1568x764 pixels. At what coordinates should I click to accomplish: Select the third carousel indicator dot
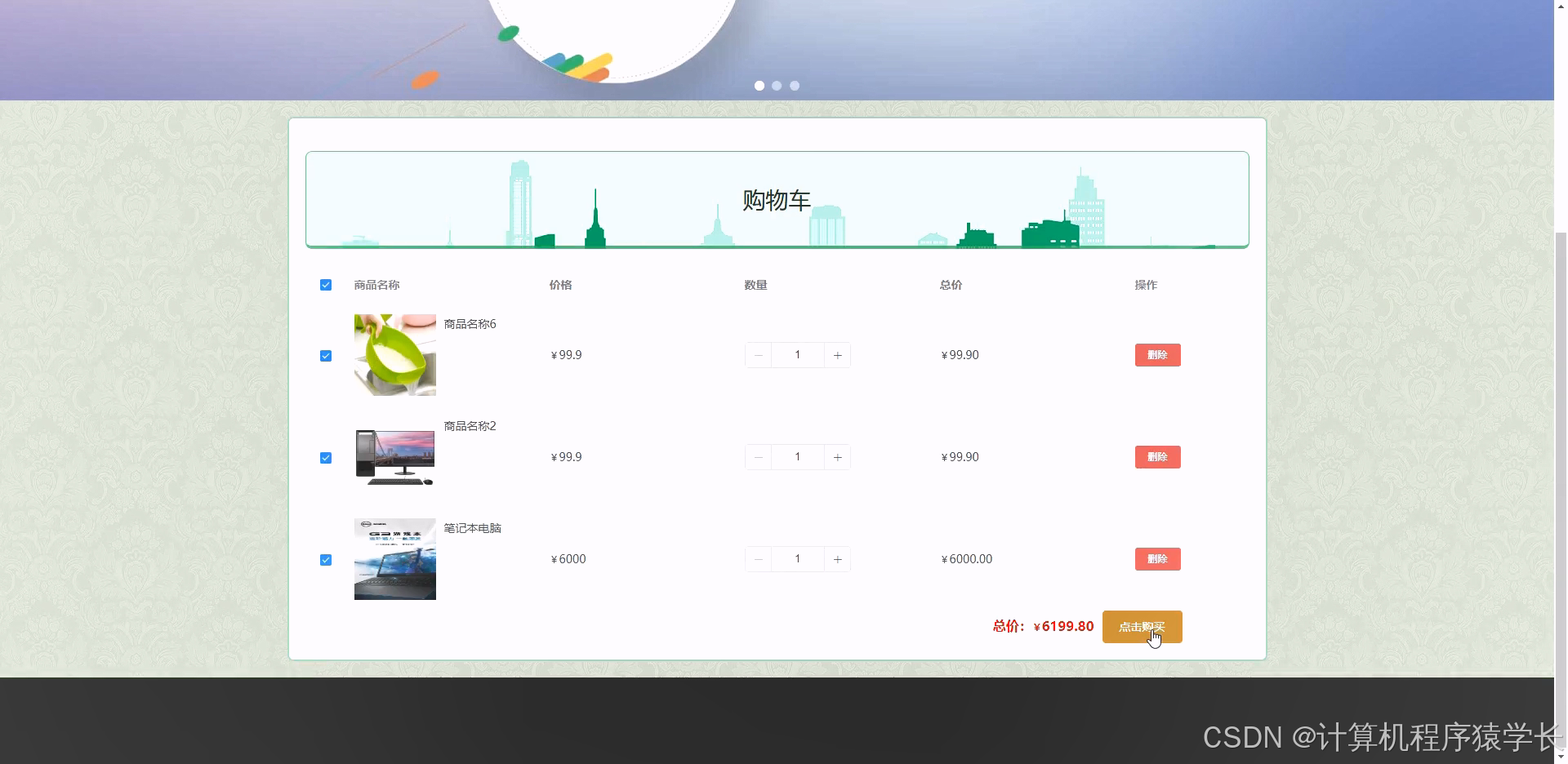click(x=795, y=85)
